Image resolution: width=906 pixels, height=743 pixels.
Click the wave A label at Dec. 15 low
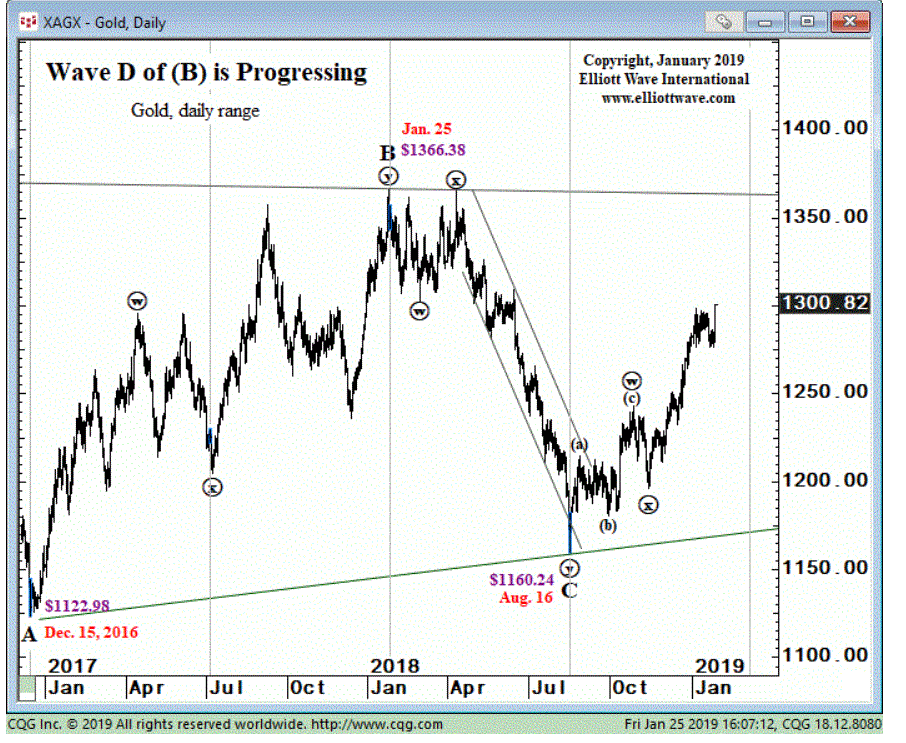29,632
